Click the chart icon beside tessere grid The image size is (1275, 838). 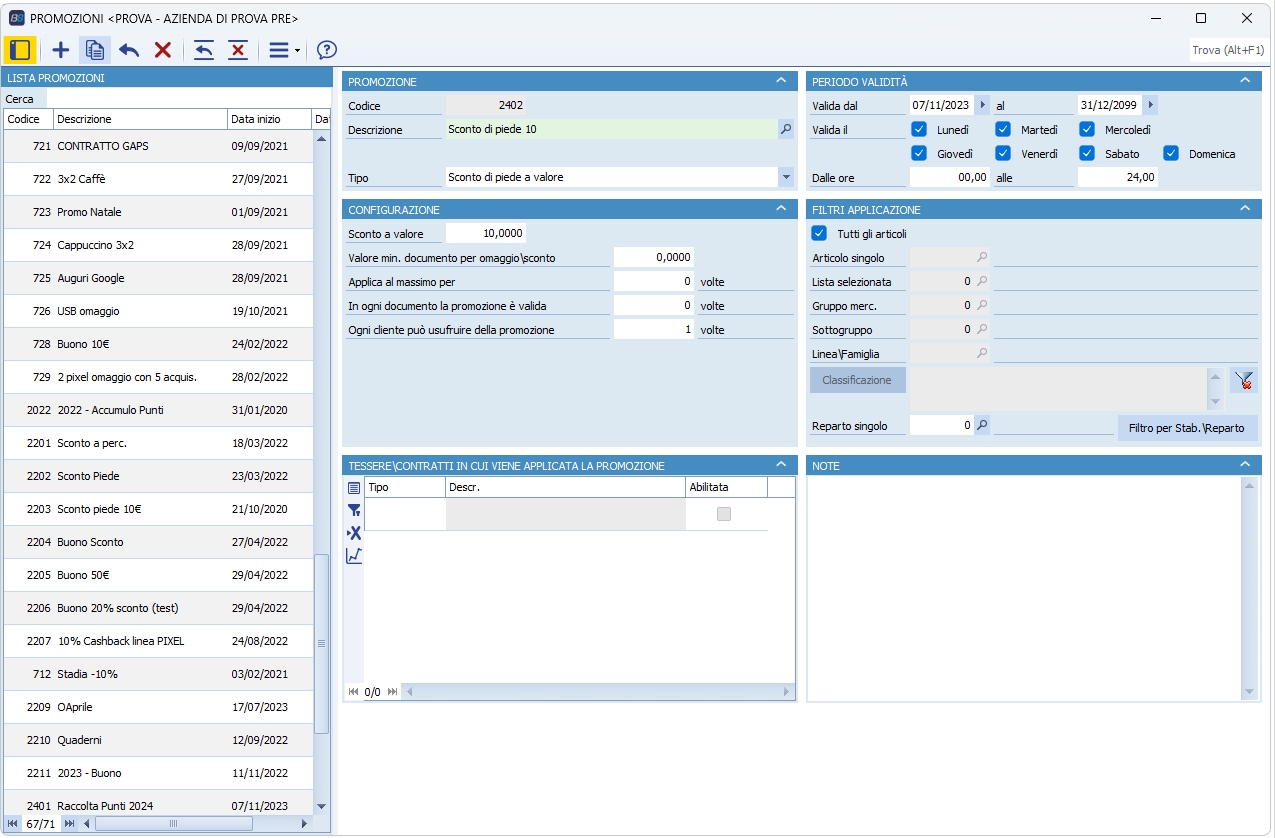click(354, 556)
